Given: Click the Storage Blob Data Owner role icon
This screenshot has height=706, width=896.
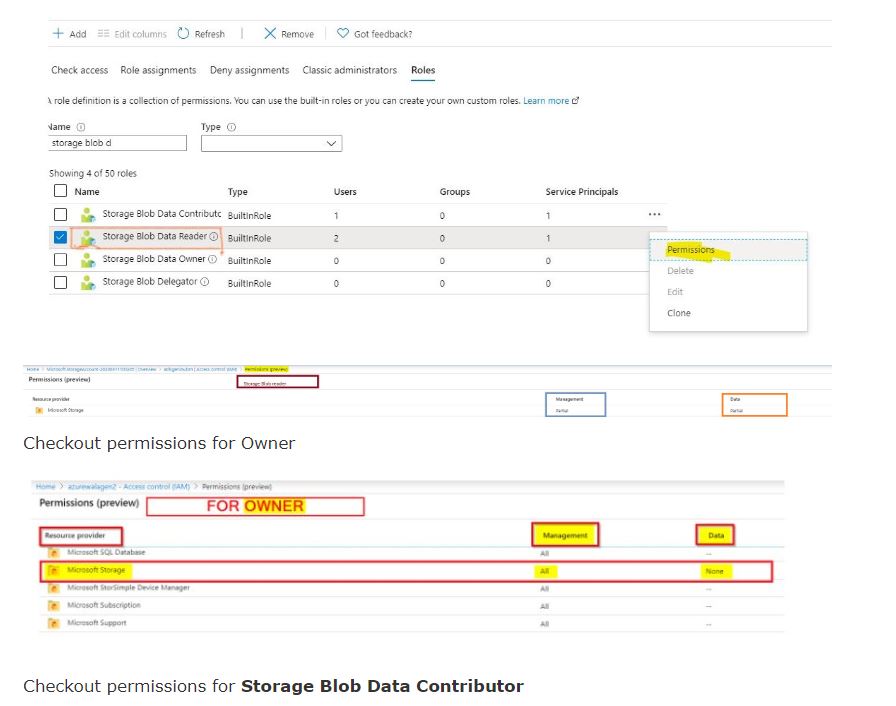Looking at the screenshot, I should coord(88,259).
